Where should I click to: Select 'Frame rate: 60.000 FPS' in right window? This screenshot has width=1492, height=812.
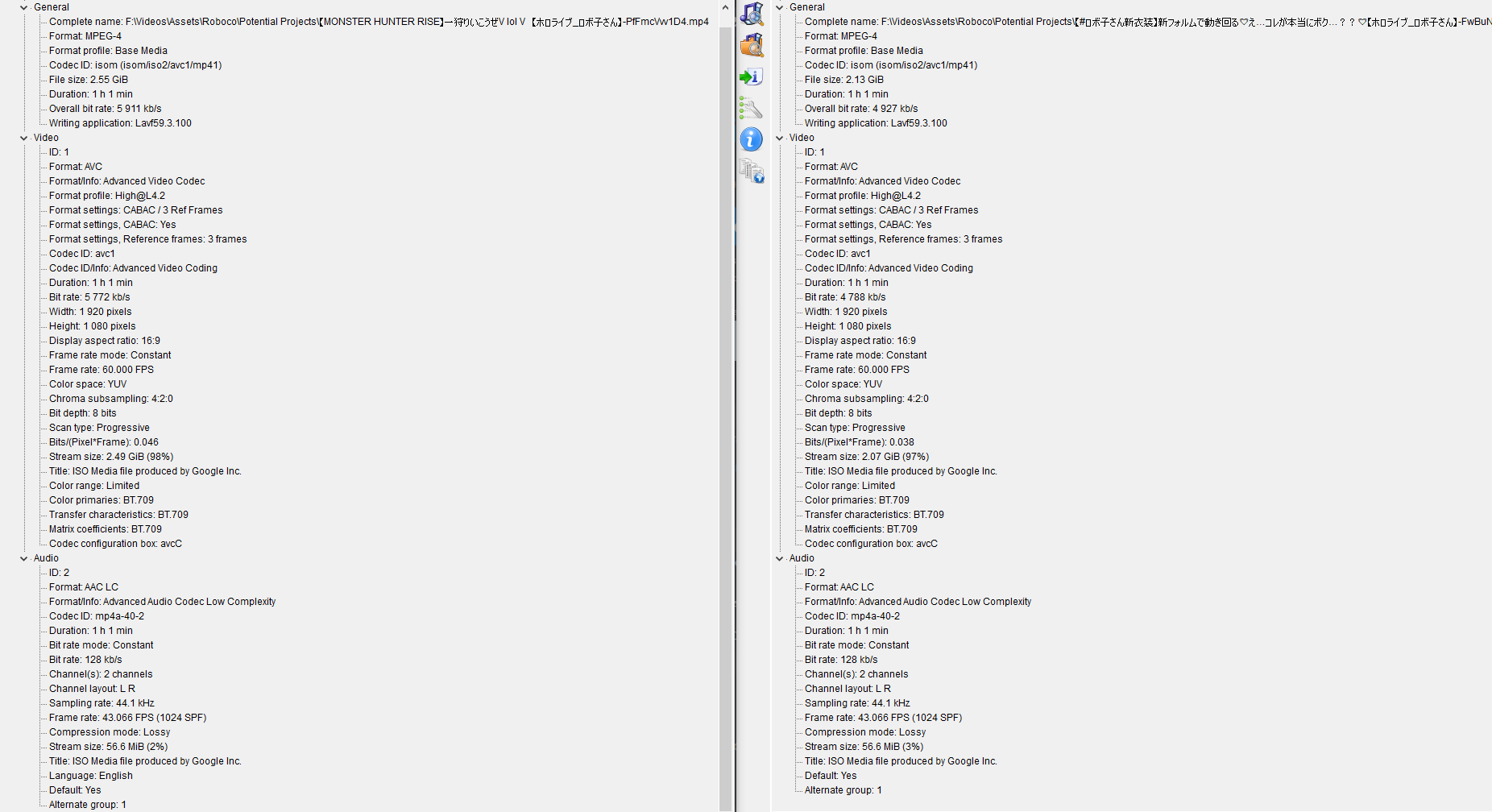point(857,370)
